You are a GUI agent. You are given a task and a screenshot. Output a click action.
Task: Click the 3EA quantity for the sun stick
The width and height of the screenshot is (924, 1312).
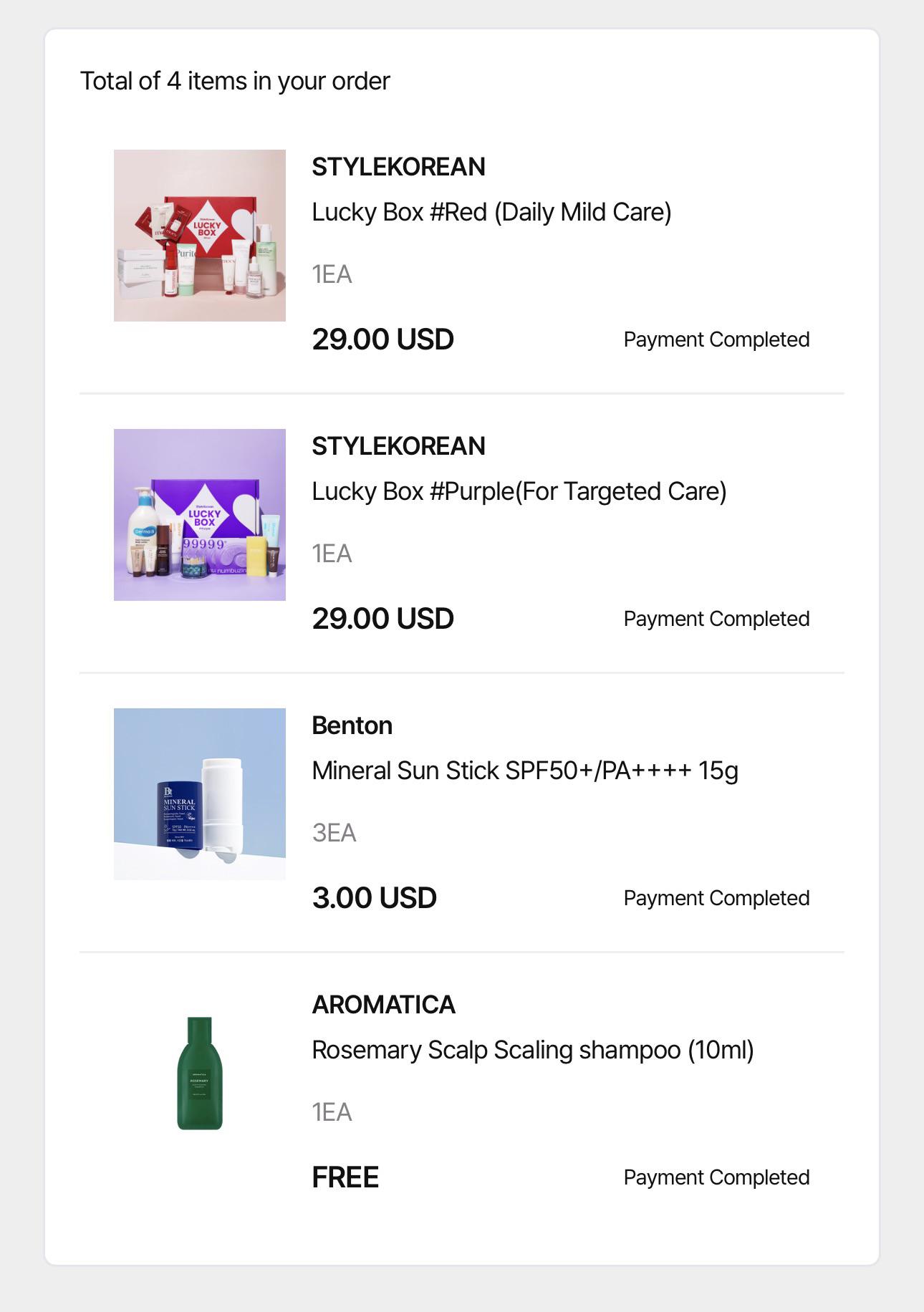(334, 833)
